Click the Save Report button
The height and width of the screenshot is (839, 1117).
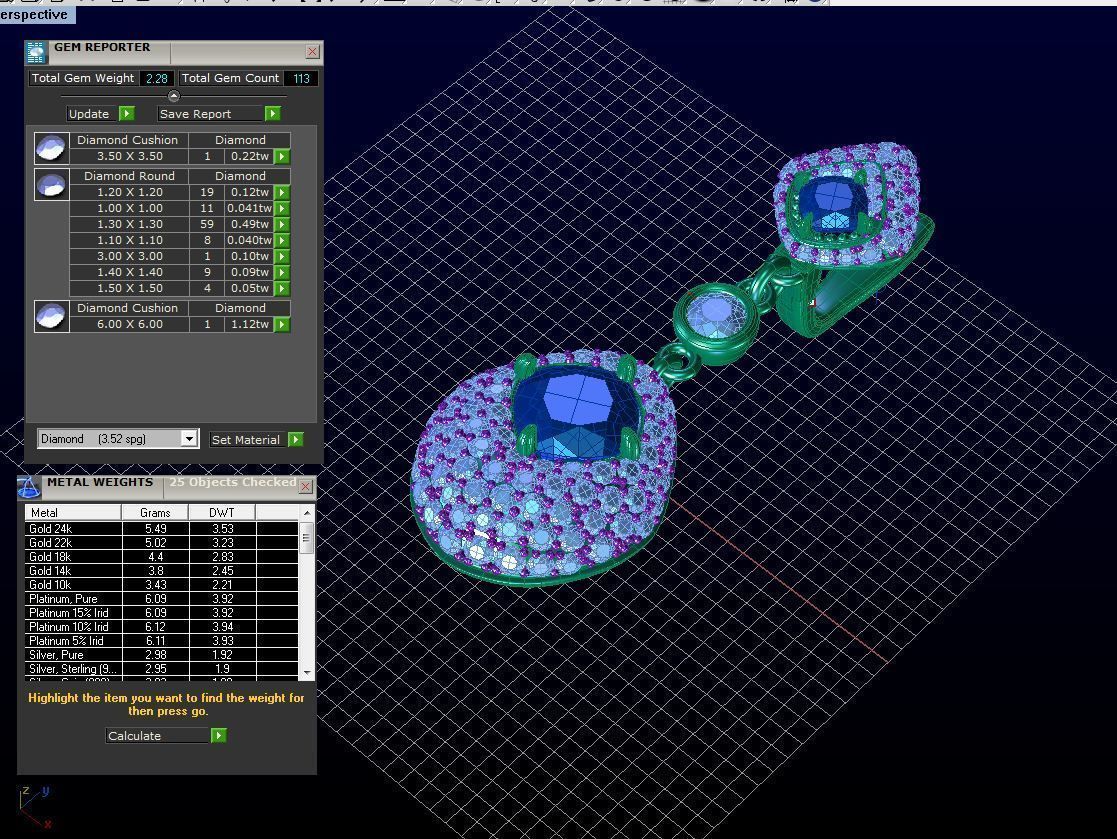219,114
